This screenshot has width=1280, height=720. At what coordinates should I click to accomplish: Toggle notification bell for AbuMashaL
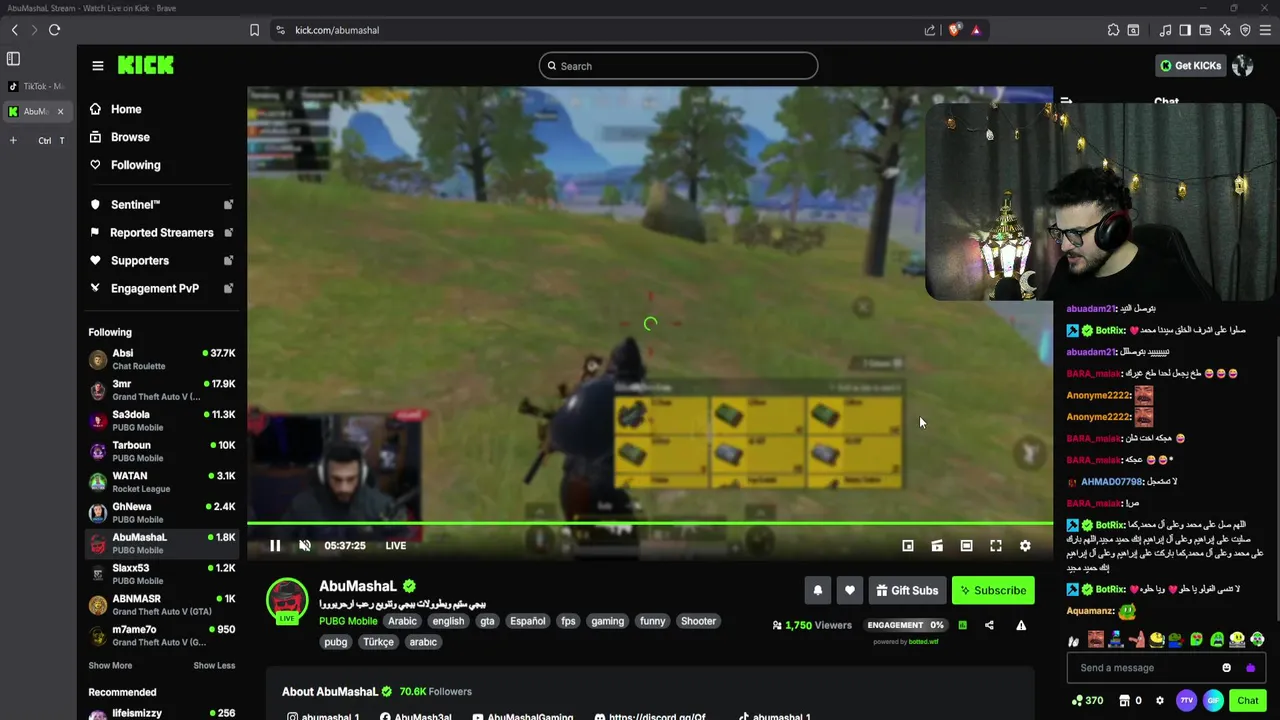[817, 590]
